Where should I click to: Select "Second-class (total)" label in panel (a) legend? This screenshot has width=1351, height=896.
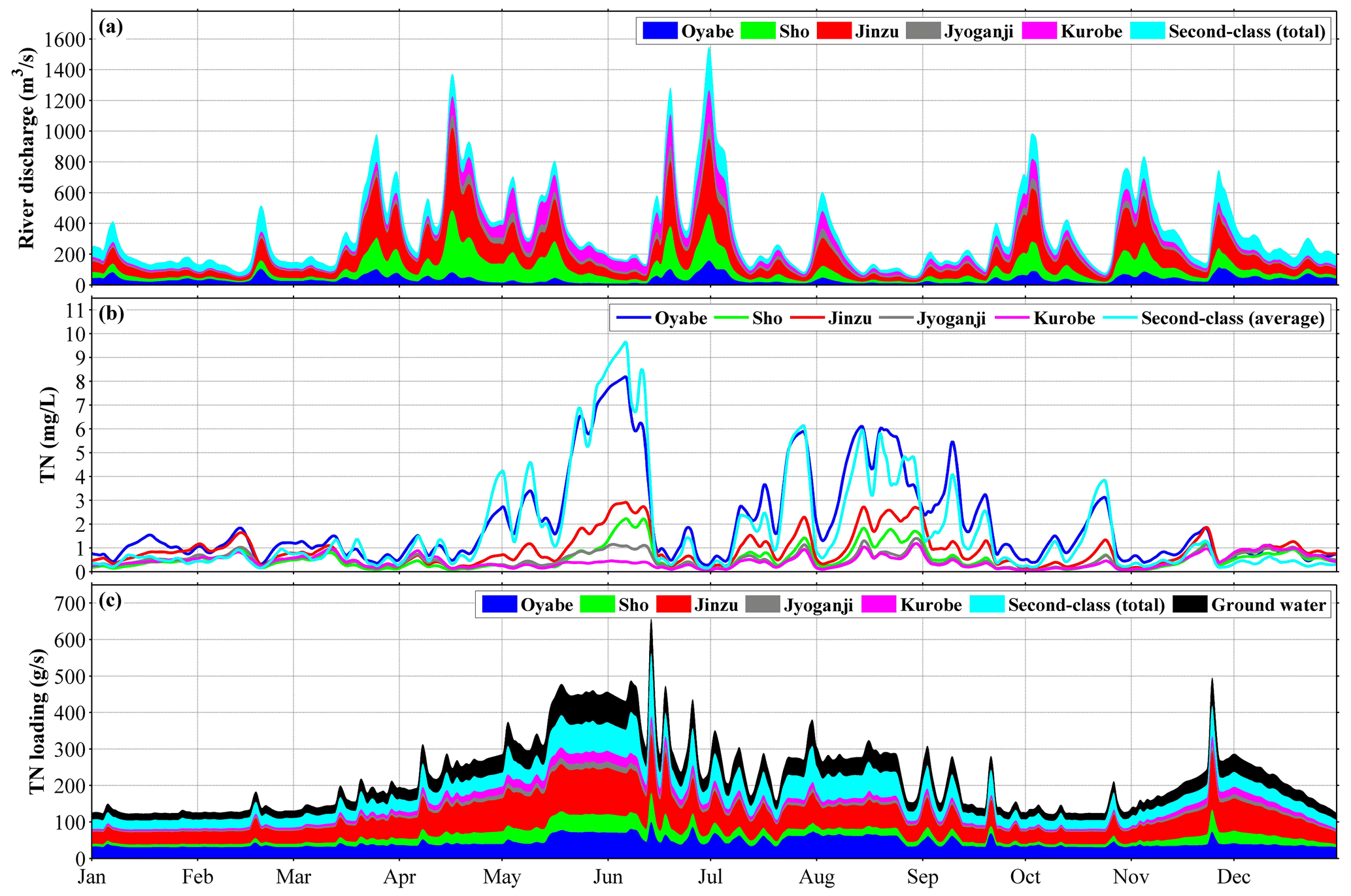(x=1247, y=31)
